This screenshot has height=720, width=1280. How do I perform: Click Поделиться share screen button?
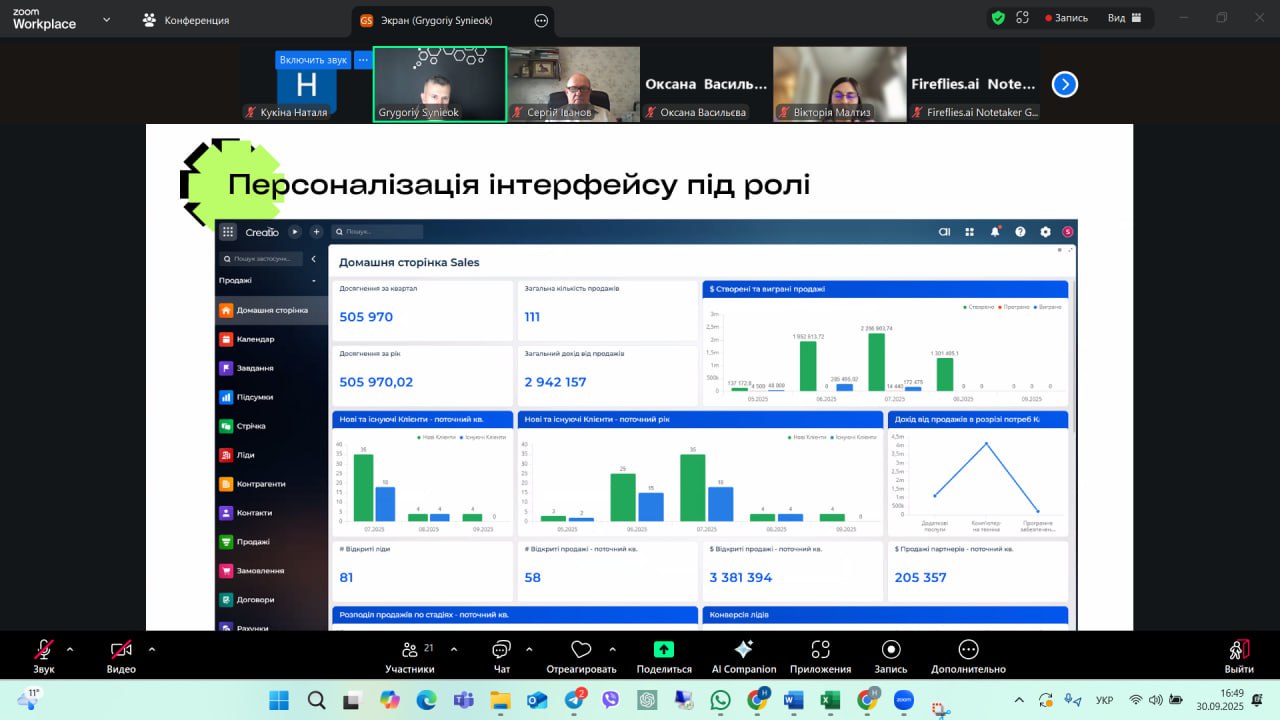pos(664,657)
